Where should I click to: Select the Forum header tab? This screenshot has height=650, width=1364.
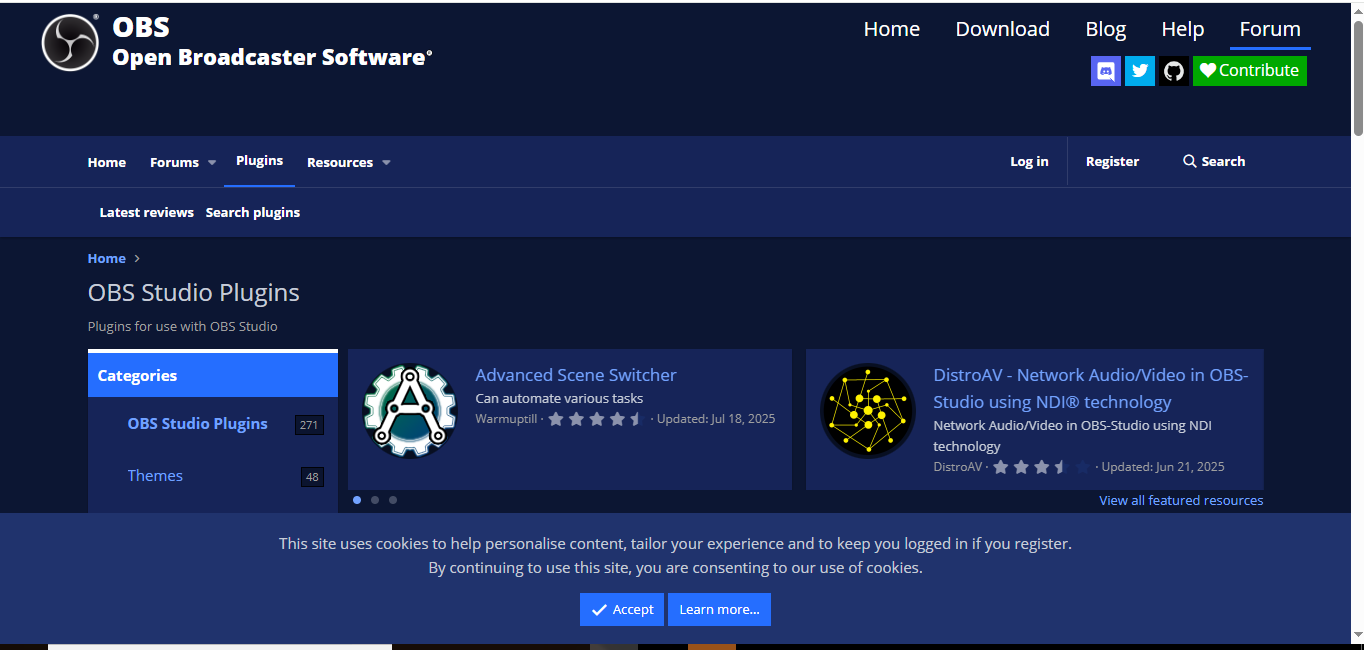(1270, 30)
